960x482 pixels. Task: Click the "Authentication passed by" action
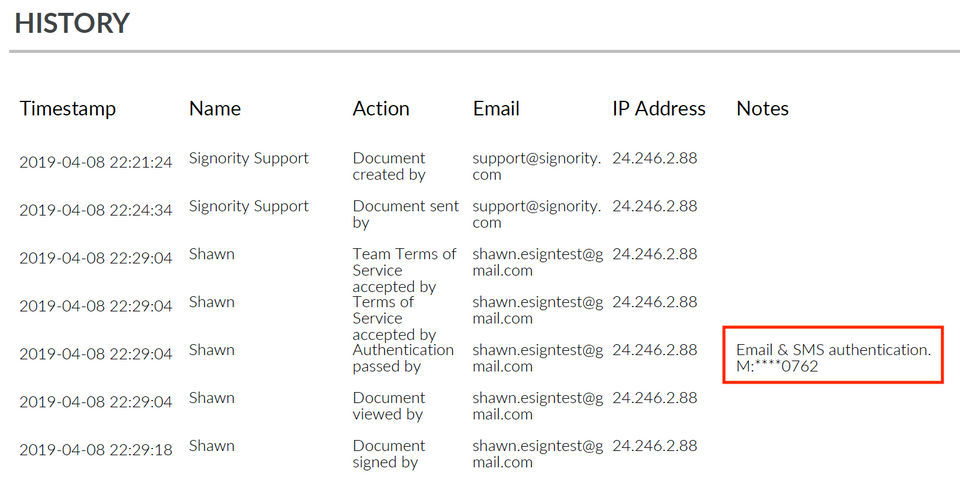tap(402, 358)
